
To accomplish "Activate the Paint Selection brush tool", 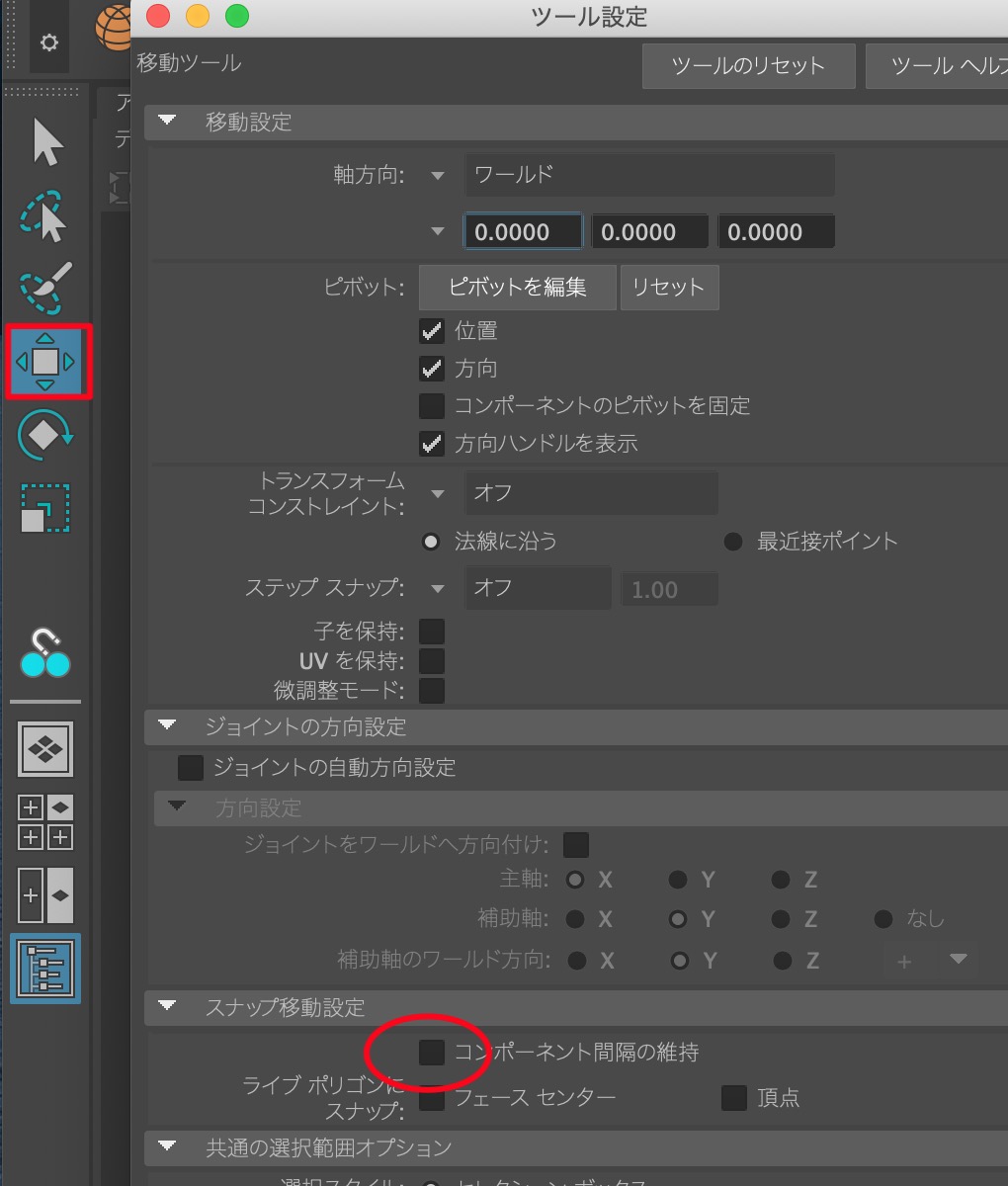I will [x=45, y=288].
